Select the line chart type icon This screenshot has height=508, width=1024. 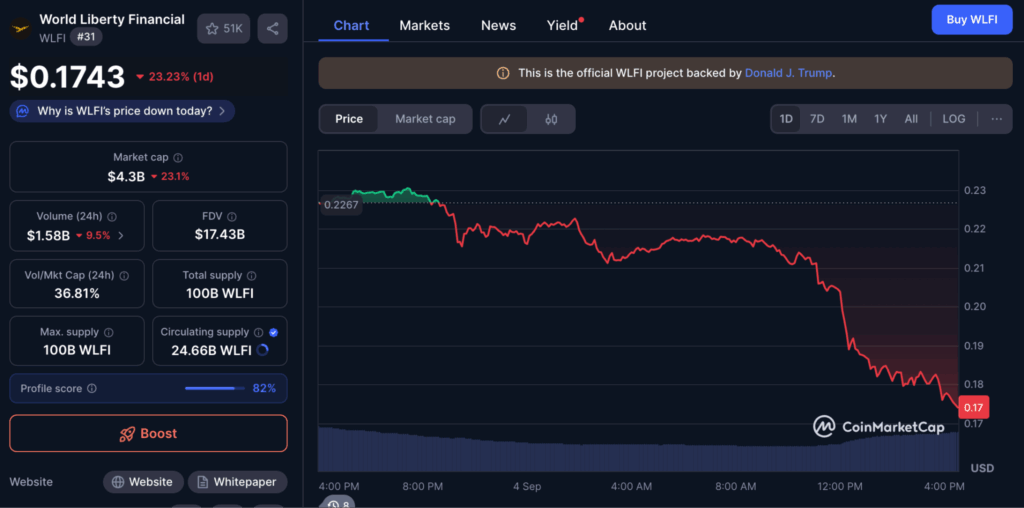pos(505,119)
